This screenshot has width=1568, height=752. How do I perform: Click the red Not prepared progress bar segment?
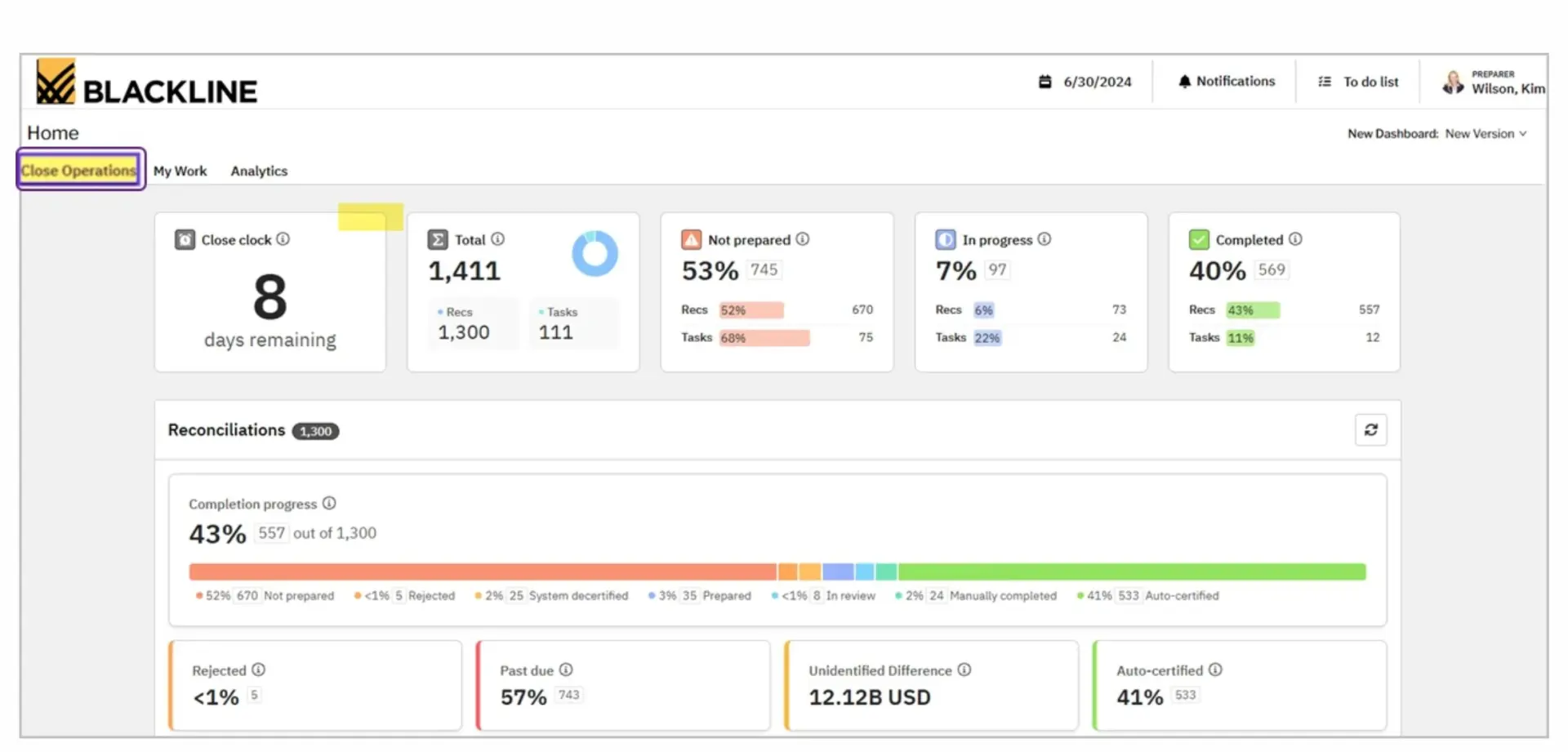tap(483, 572)
